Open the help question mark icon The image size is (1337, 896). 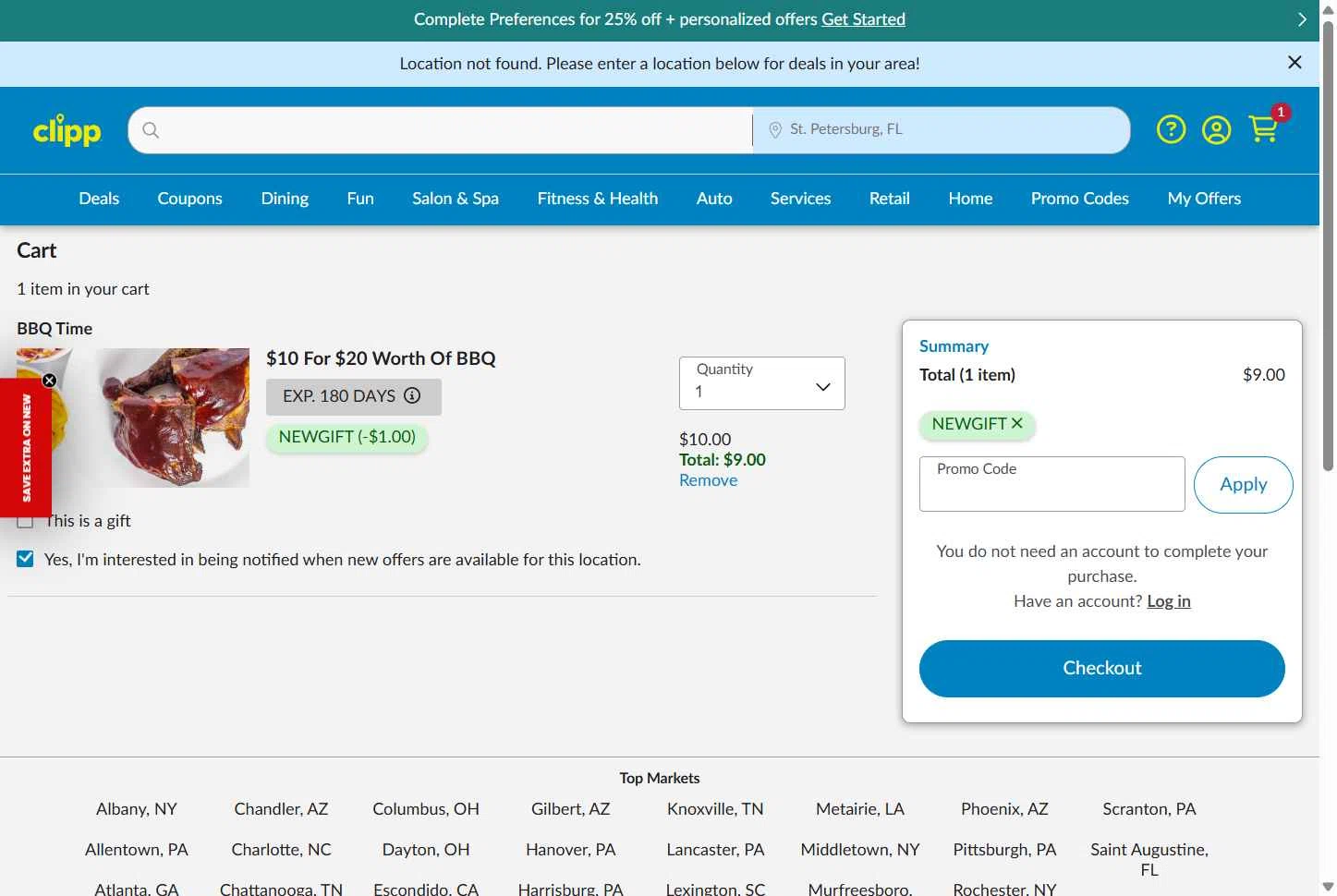pyautogui.click(x=1171, y=129)
